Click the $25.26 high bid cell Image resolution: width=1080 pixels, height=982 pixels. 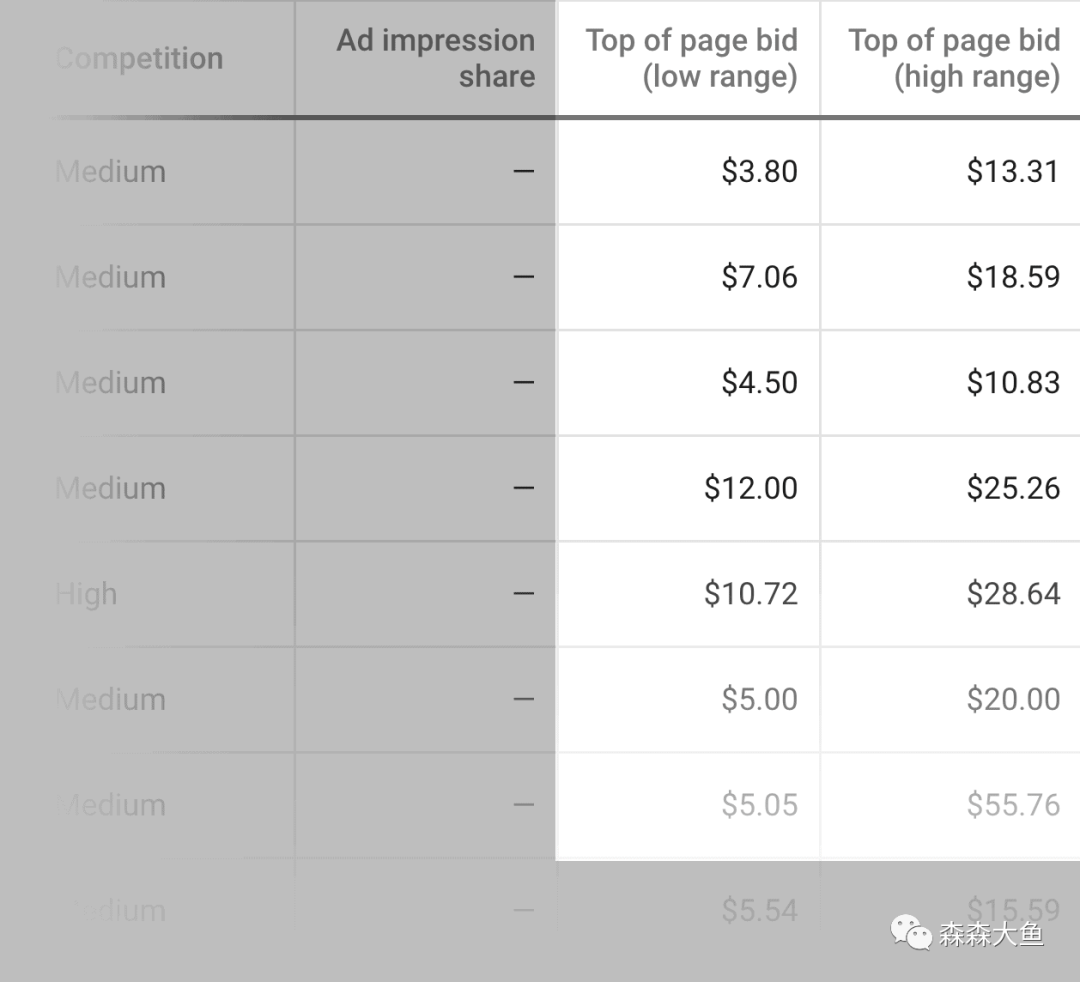(x=1012, y=488)
